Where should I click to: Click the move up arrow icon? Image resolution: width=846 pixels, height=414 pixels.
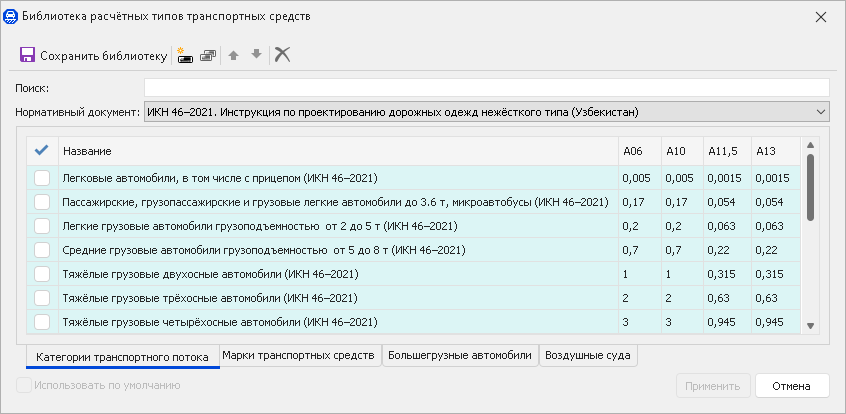234,55
